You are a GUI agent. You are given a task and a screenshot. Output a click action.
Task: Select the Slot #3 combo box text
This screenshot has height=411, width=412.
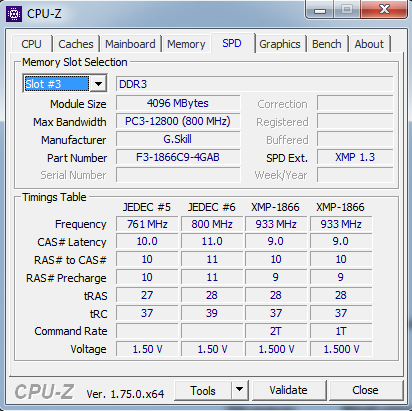57,84
